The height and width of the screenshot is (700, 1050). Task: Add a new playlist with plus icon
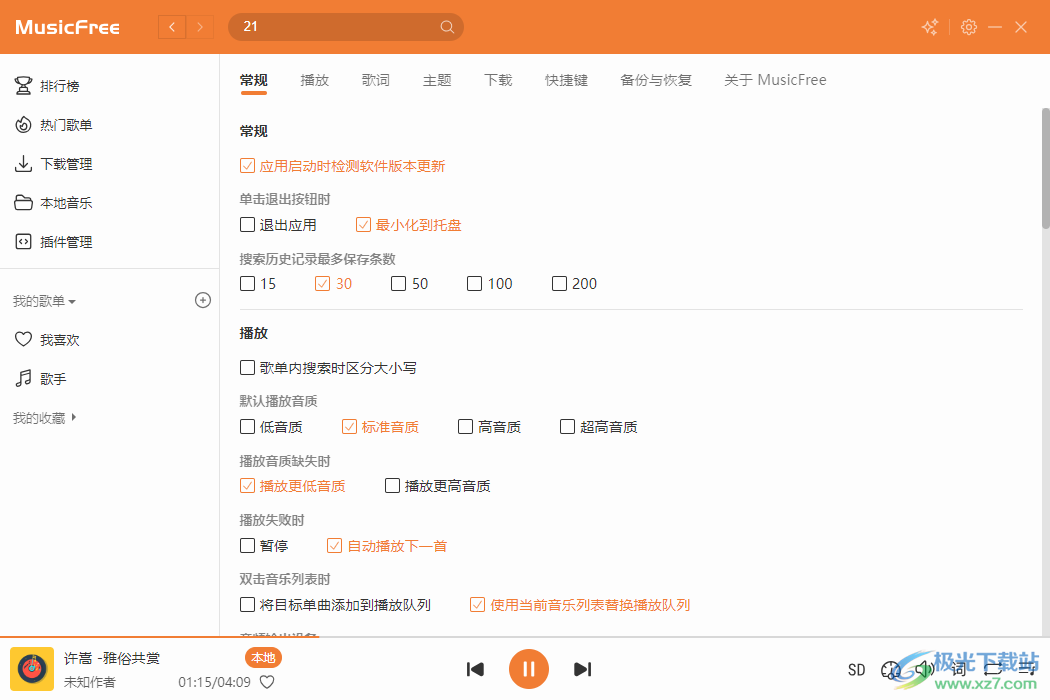click(x=203, y=300)
